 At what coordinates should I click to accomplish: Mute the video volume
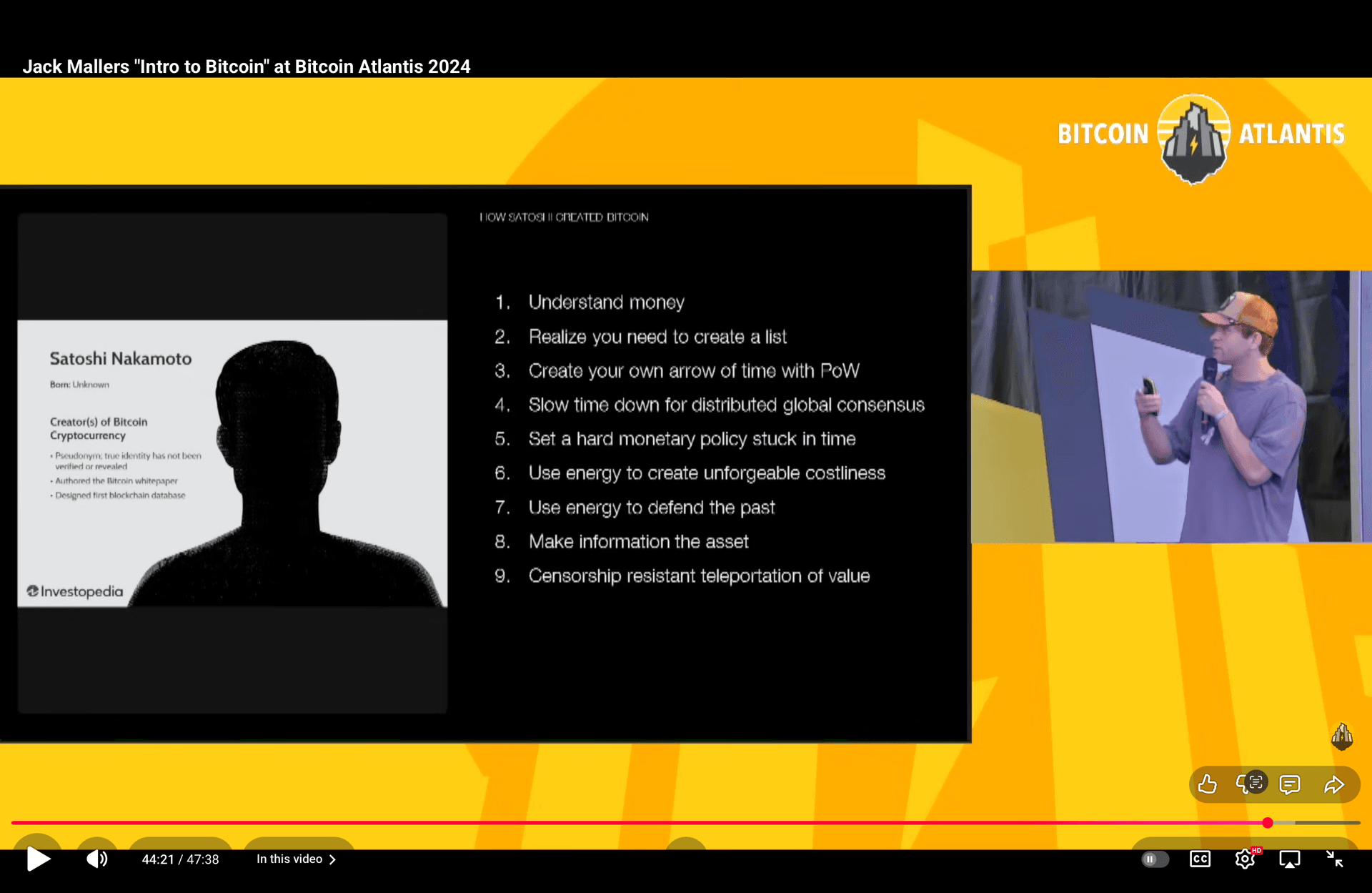pyautogui.click(x=96, y=859)
